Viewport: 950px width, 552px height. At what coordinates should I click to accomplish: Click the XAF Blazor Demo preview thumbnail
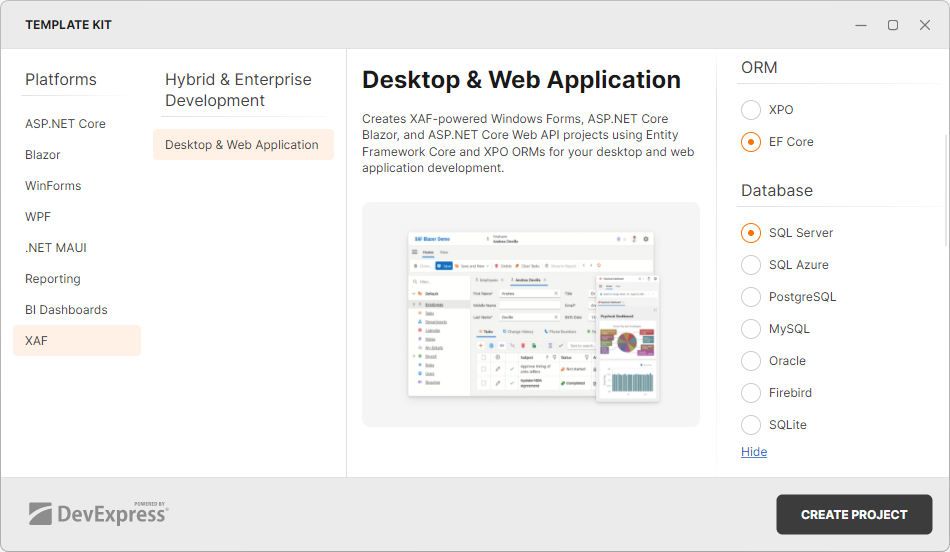pos(531,314)
